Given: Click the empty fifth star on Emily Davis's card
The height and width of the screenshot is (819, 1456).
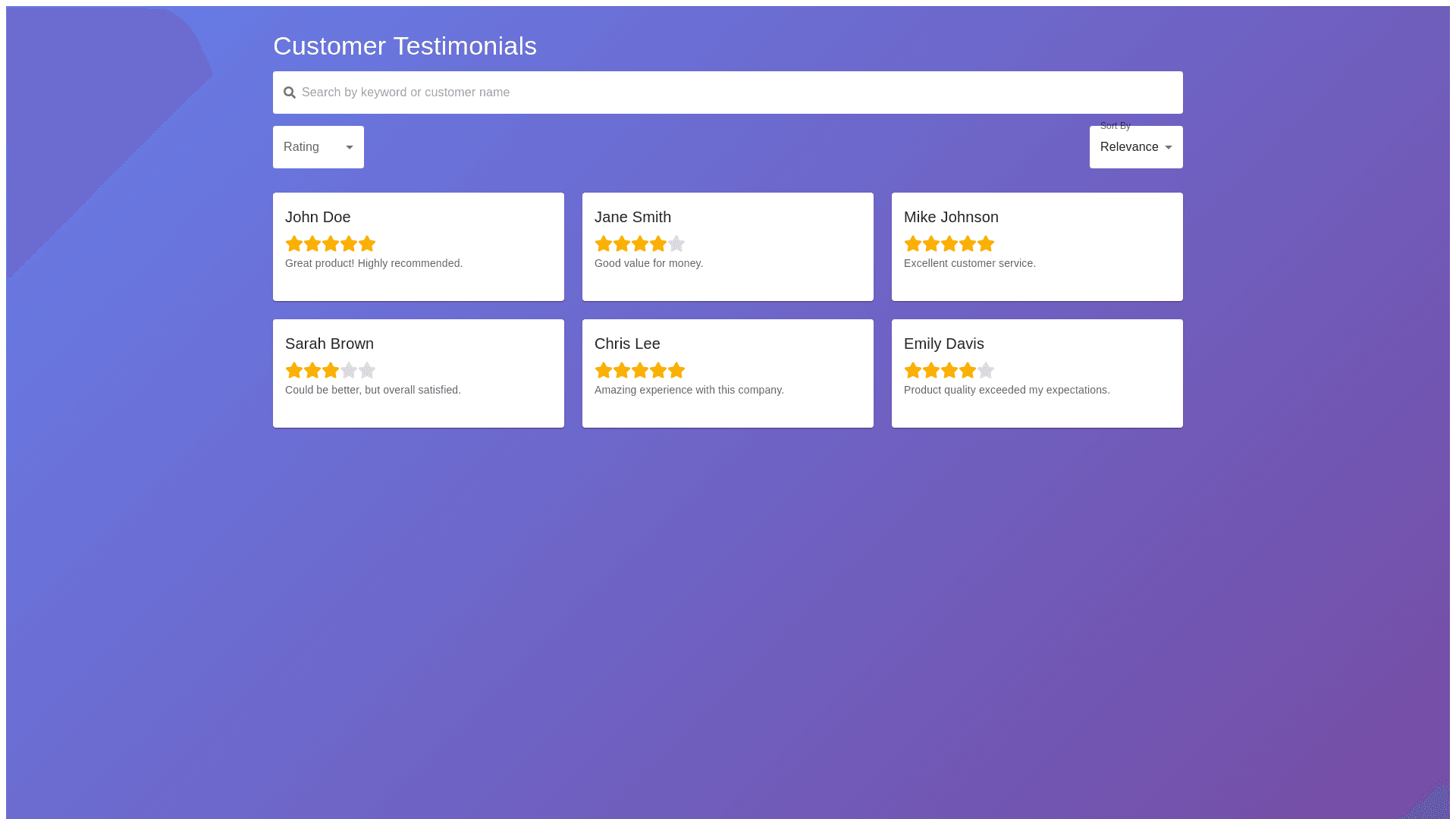Looking at the screenshot, I should (986, 370).
